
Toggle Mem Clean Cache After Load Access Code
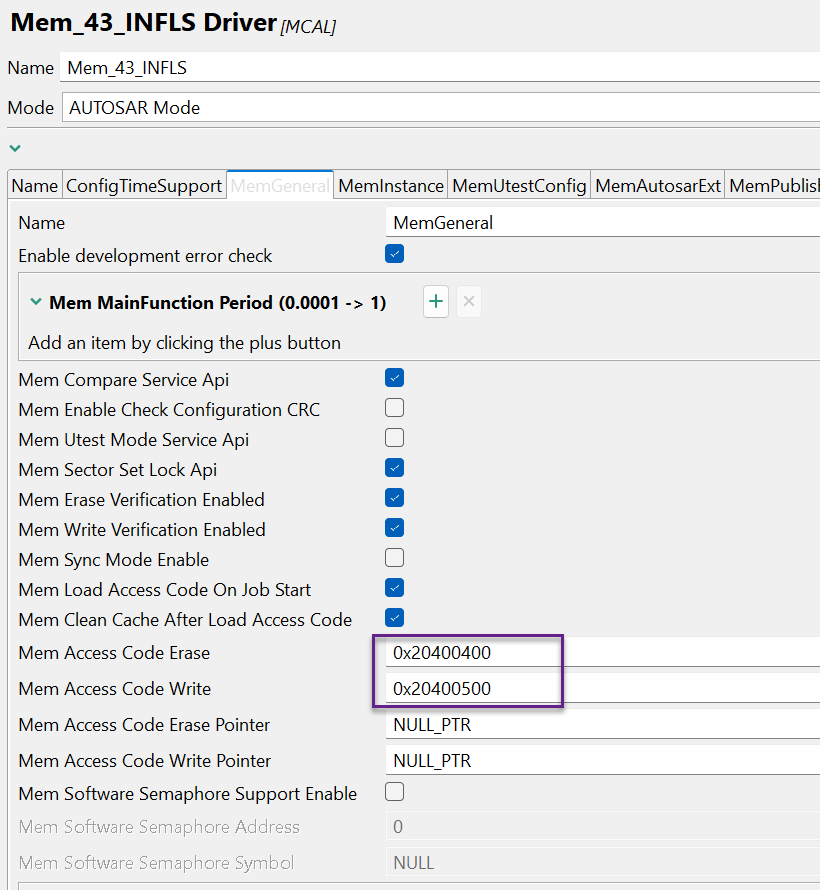point(394,618)
